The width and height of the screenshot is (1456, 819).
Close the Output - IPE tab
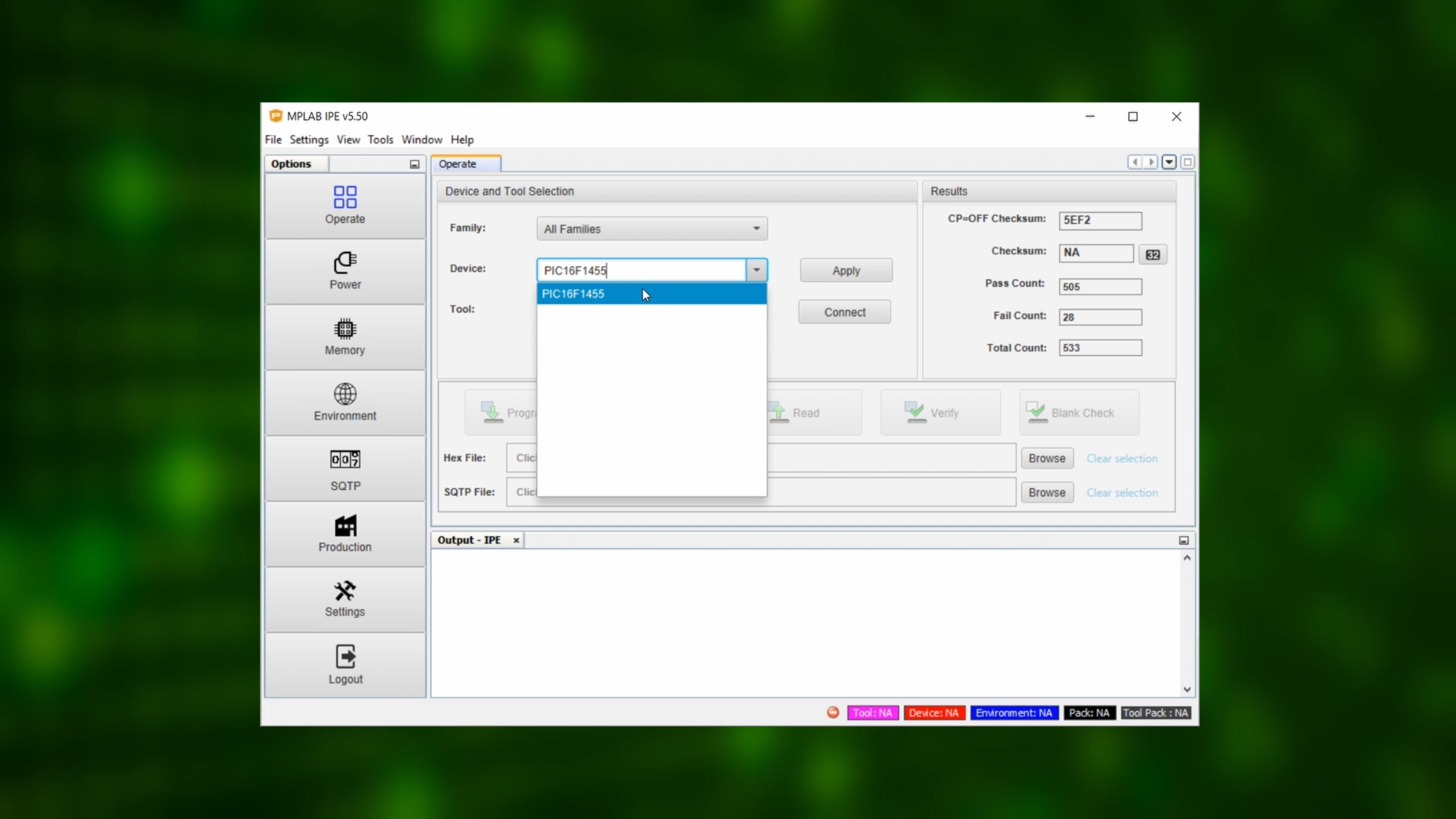click(x=516, y=540)
